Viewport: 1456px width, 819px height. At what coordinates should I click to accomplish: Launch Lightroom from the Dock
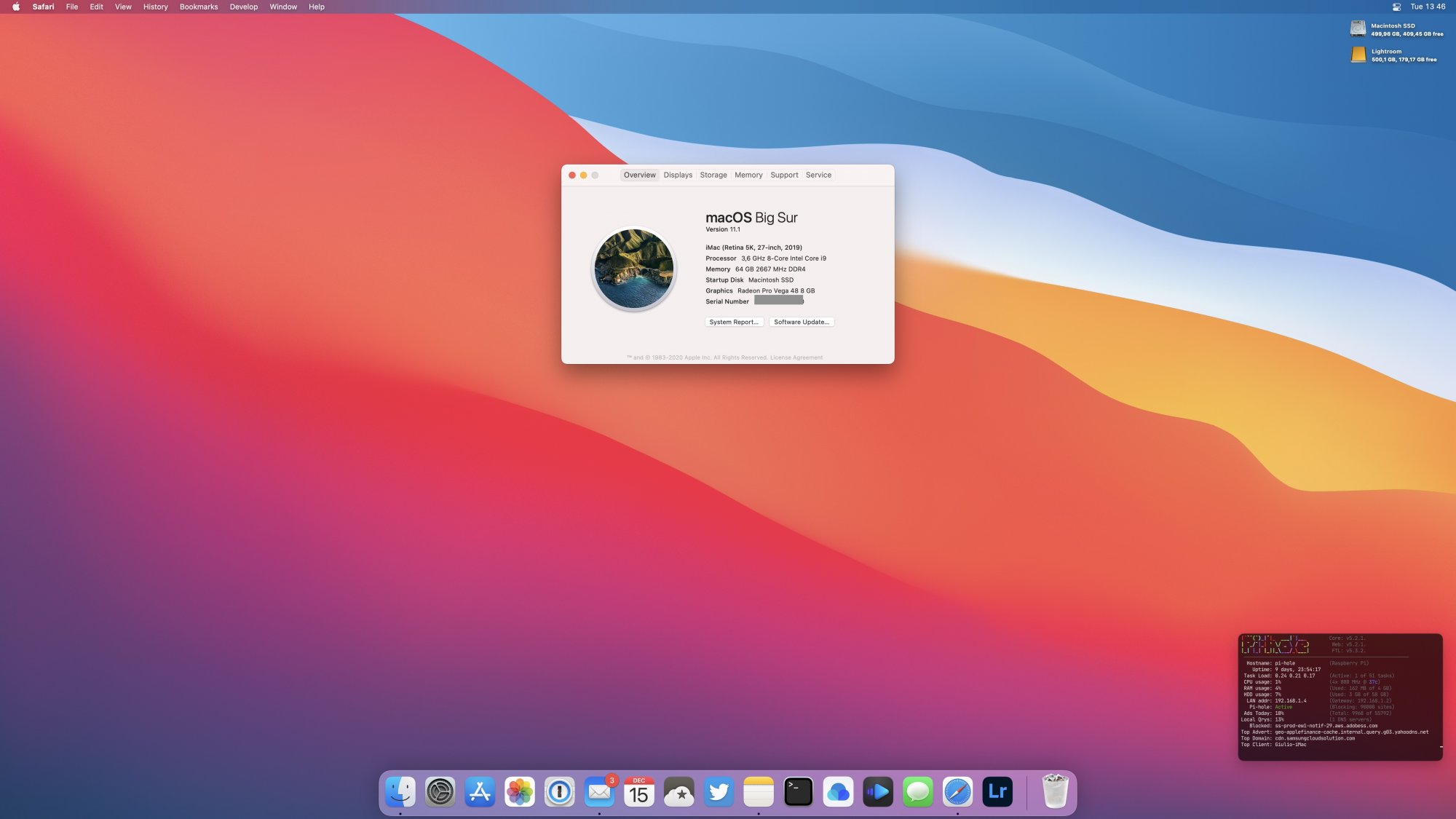click(997, 791)
